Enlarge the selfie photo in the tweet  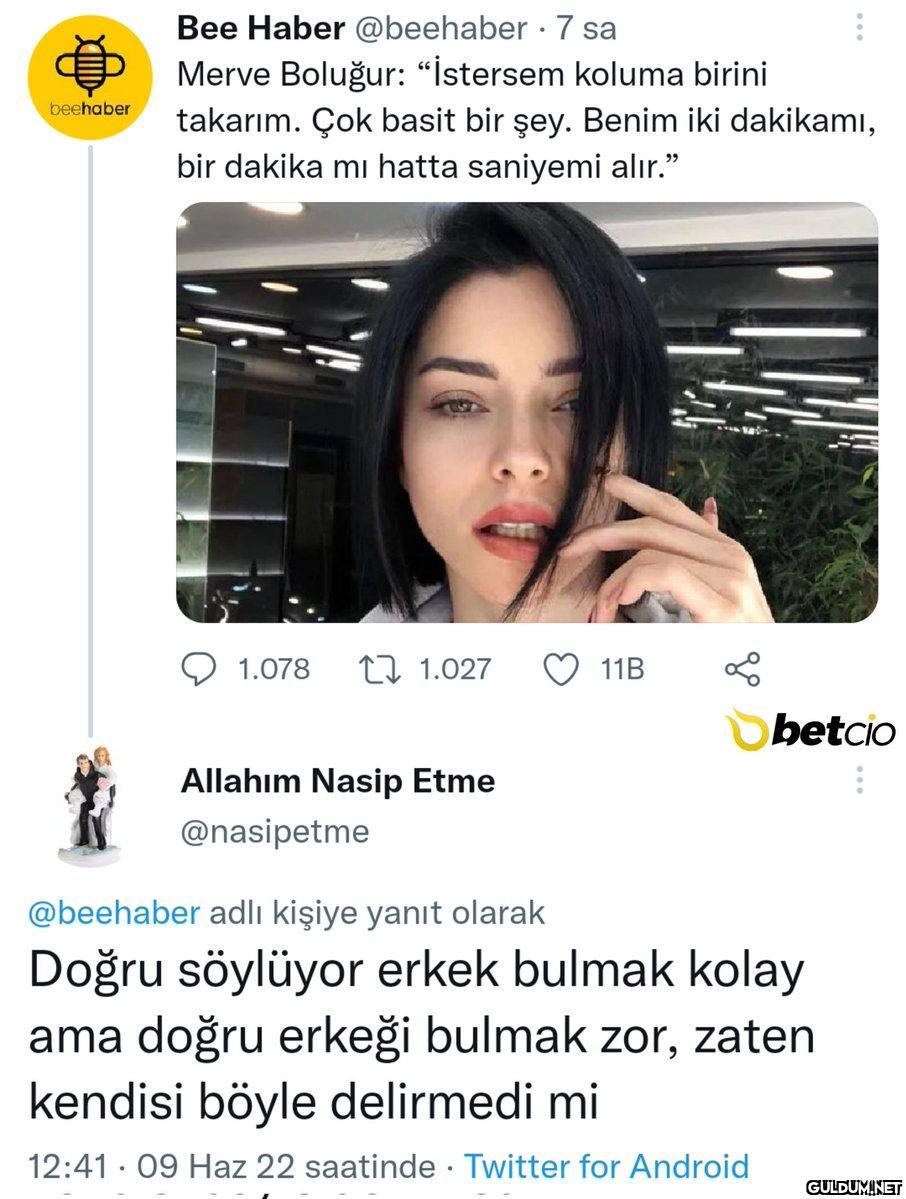click(527, 412)
